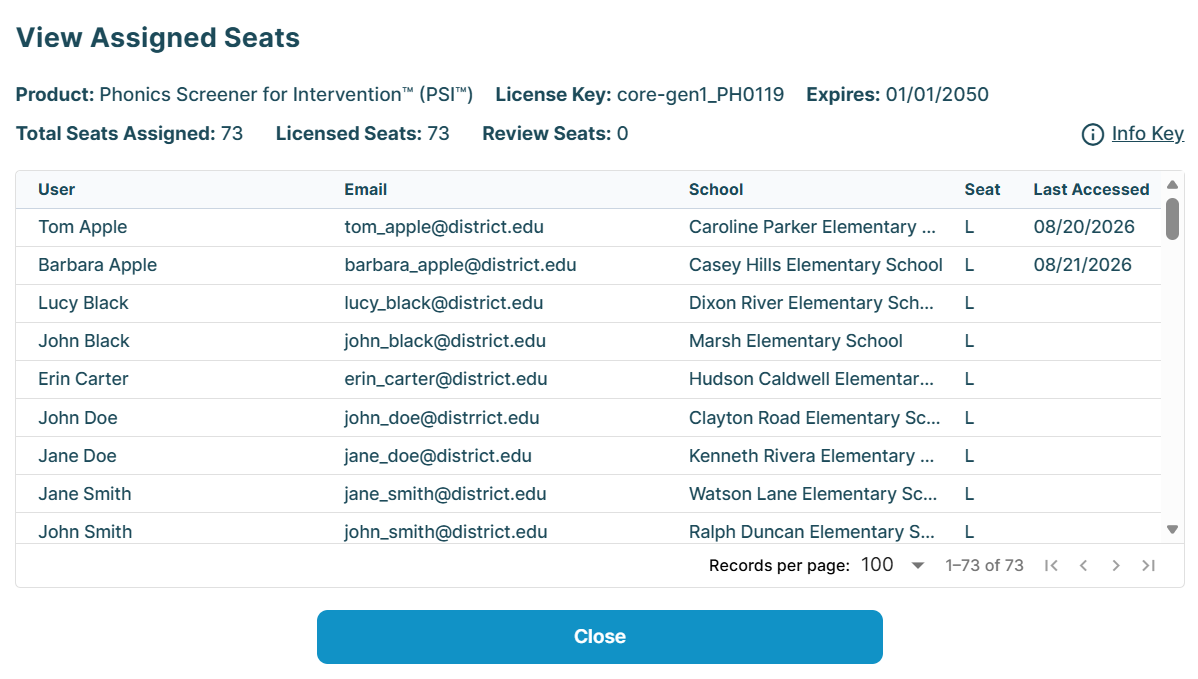Go to next page of records
1198x679 pixels.
click(1115, 565)
